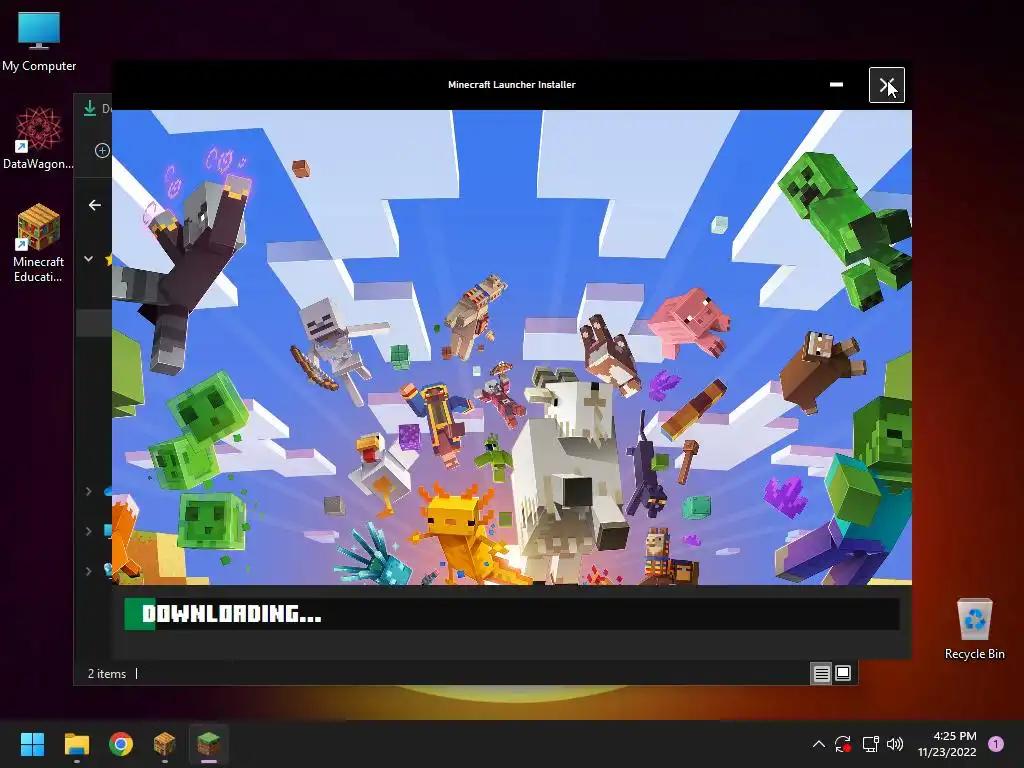
Task: Select the Downloads tab icon in File Explorer
Action: coord(90,108)
